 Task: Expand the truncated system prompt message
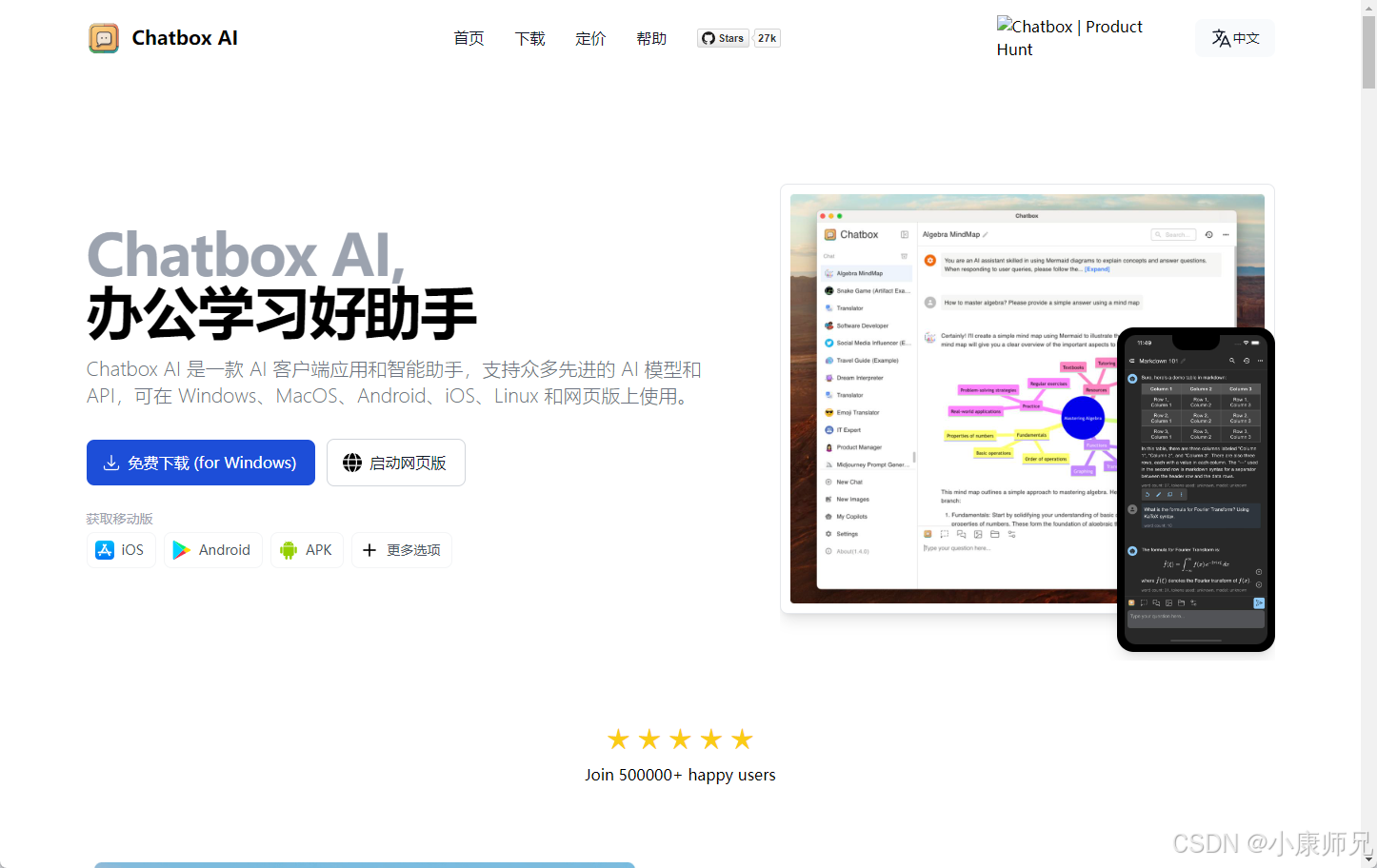1096,268
